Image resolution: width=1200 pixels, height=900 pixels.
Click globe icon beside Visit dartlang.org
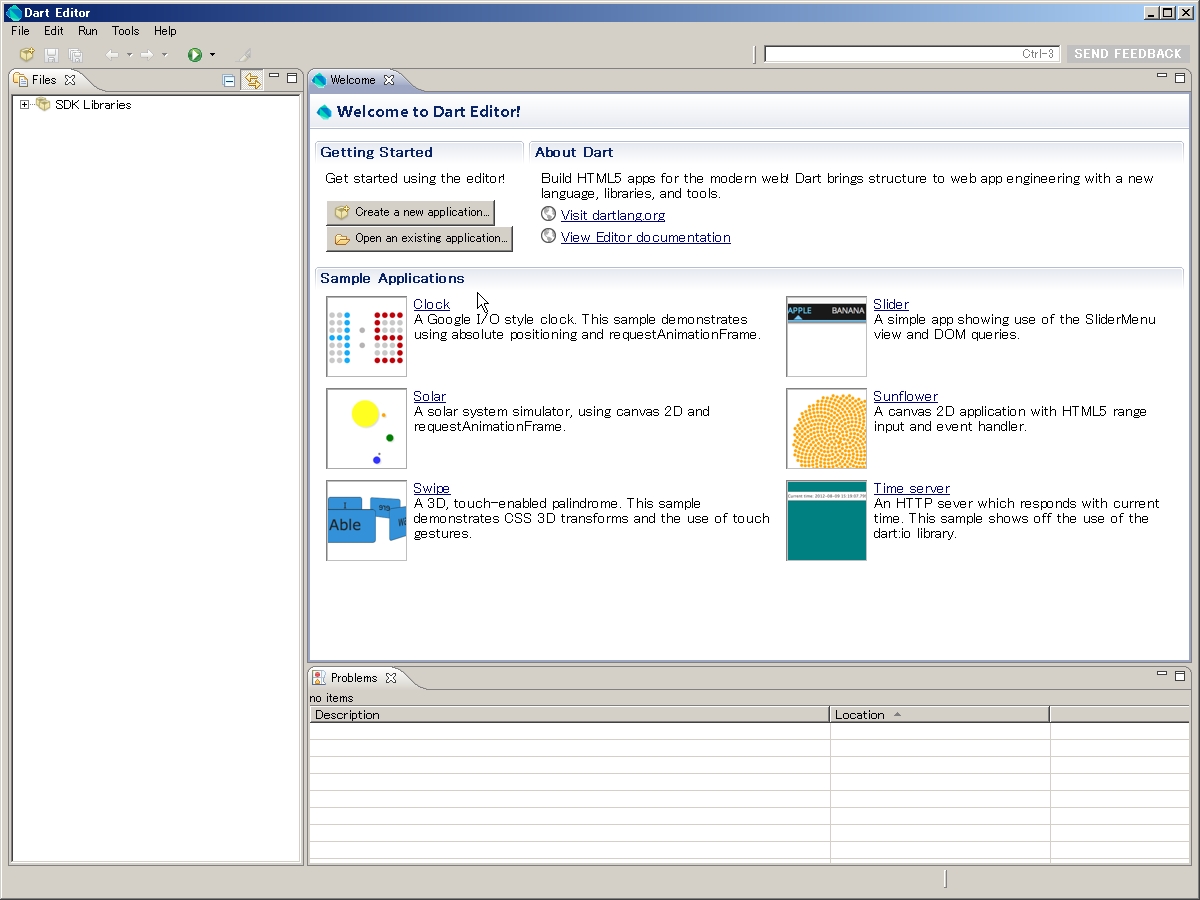pos(548,214)
